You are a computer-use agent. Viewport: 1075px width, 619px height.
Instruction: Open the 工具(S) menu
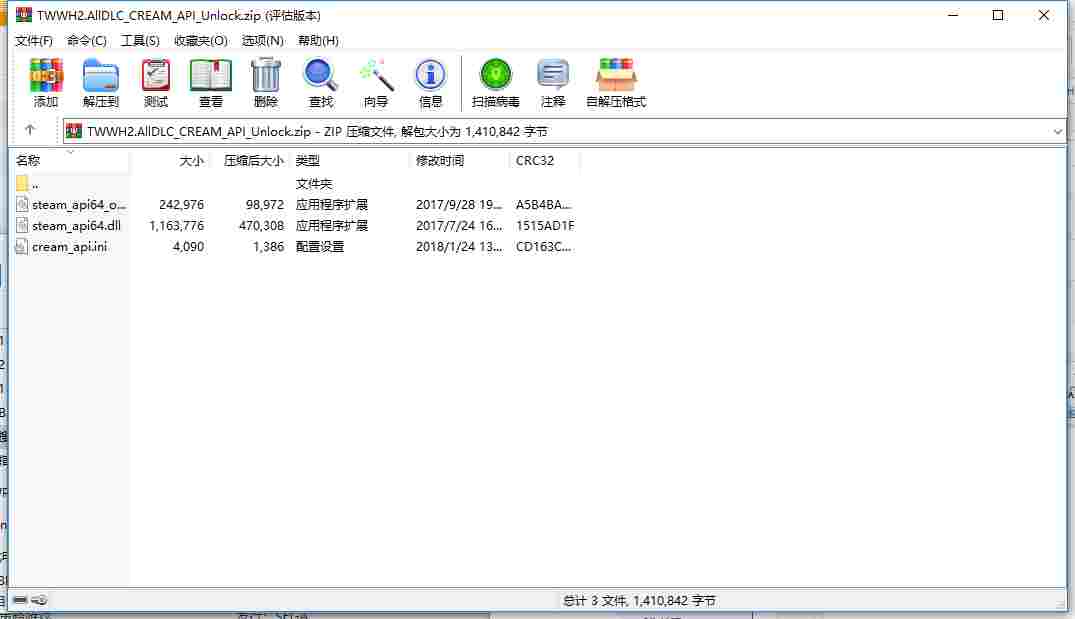click(x=140, y=40)
